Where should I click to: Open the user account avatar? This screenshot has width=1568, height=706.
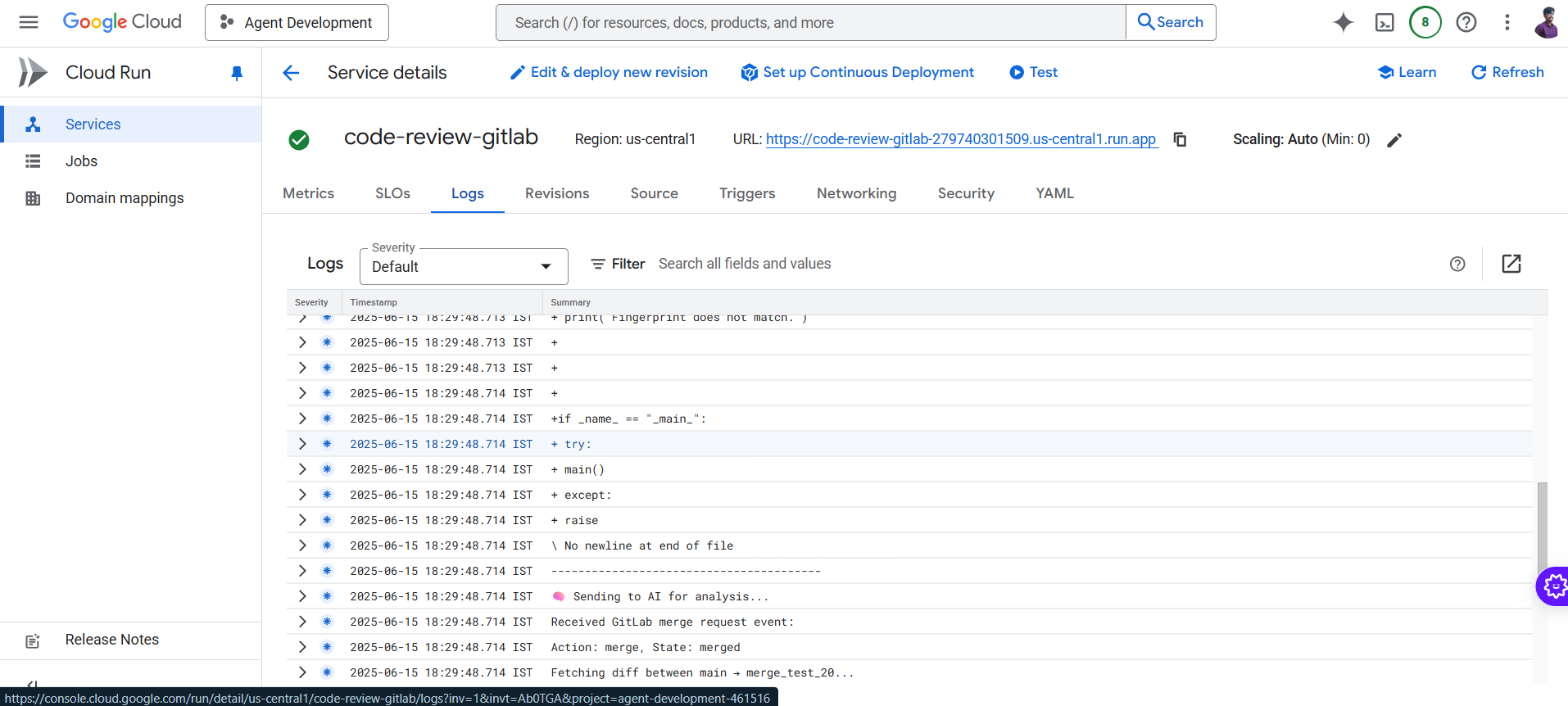click(1548, 22)
